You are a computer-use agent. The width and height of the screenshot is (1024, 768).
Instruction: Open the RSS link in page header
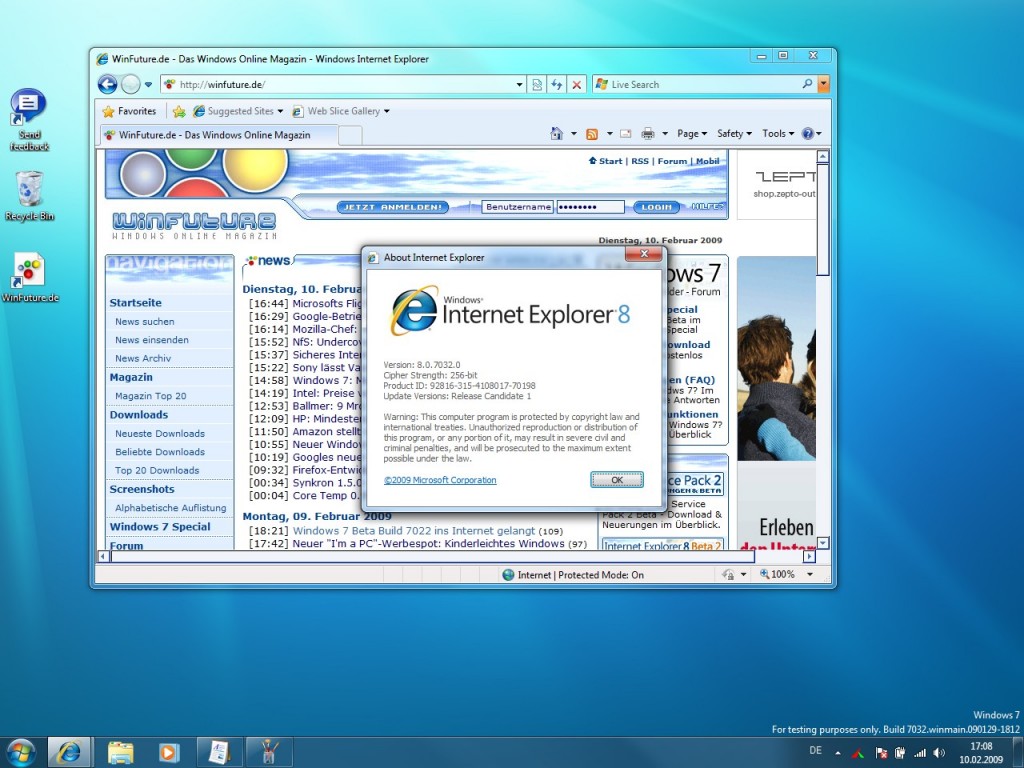point(640,161)
